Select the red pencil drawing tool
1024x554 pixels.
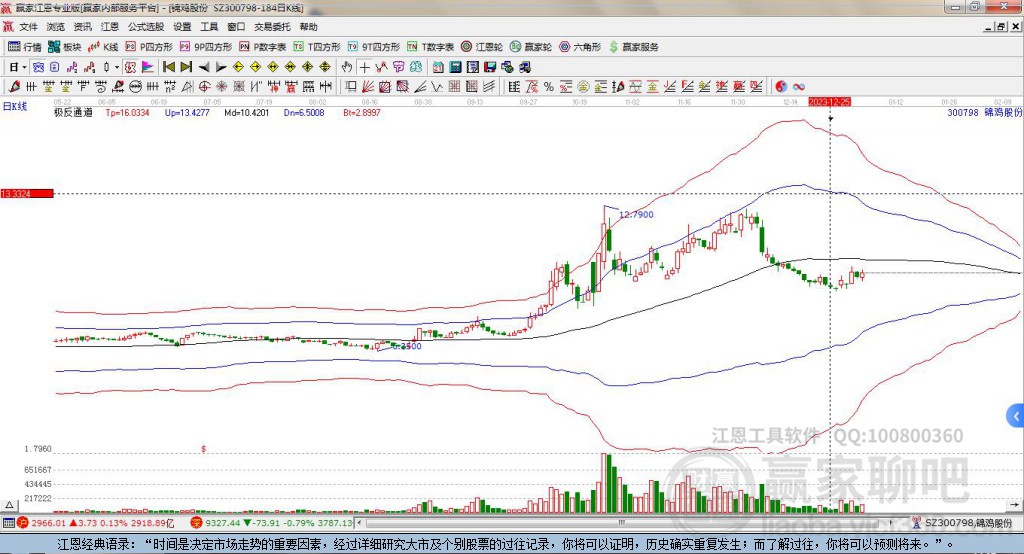pos(14,86)
